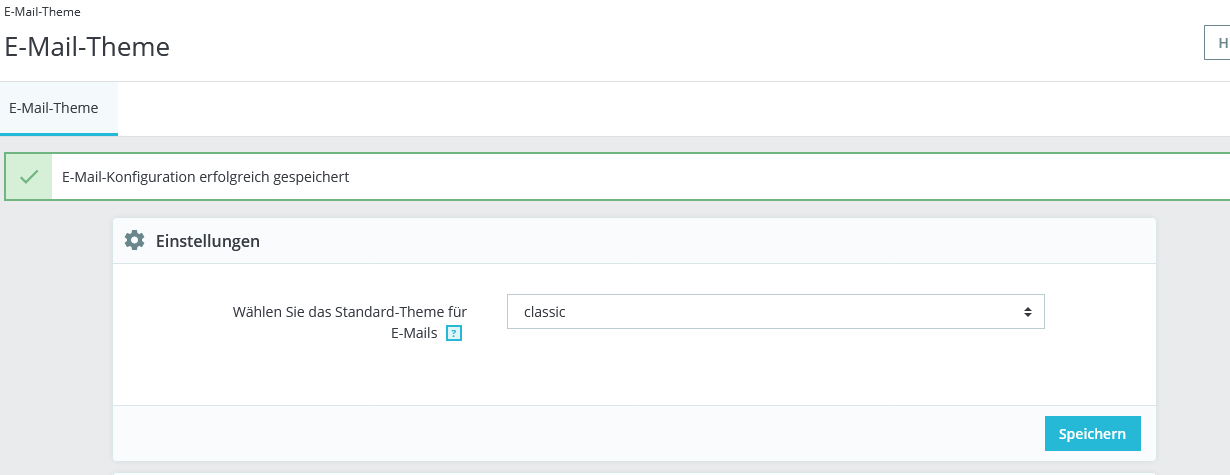Click the E-Mail-Theme breadcrumb text
This screenshot has width=1230, height=475.
click(42, 12)
